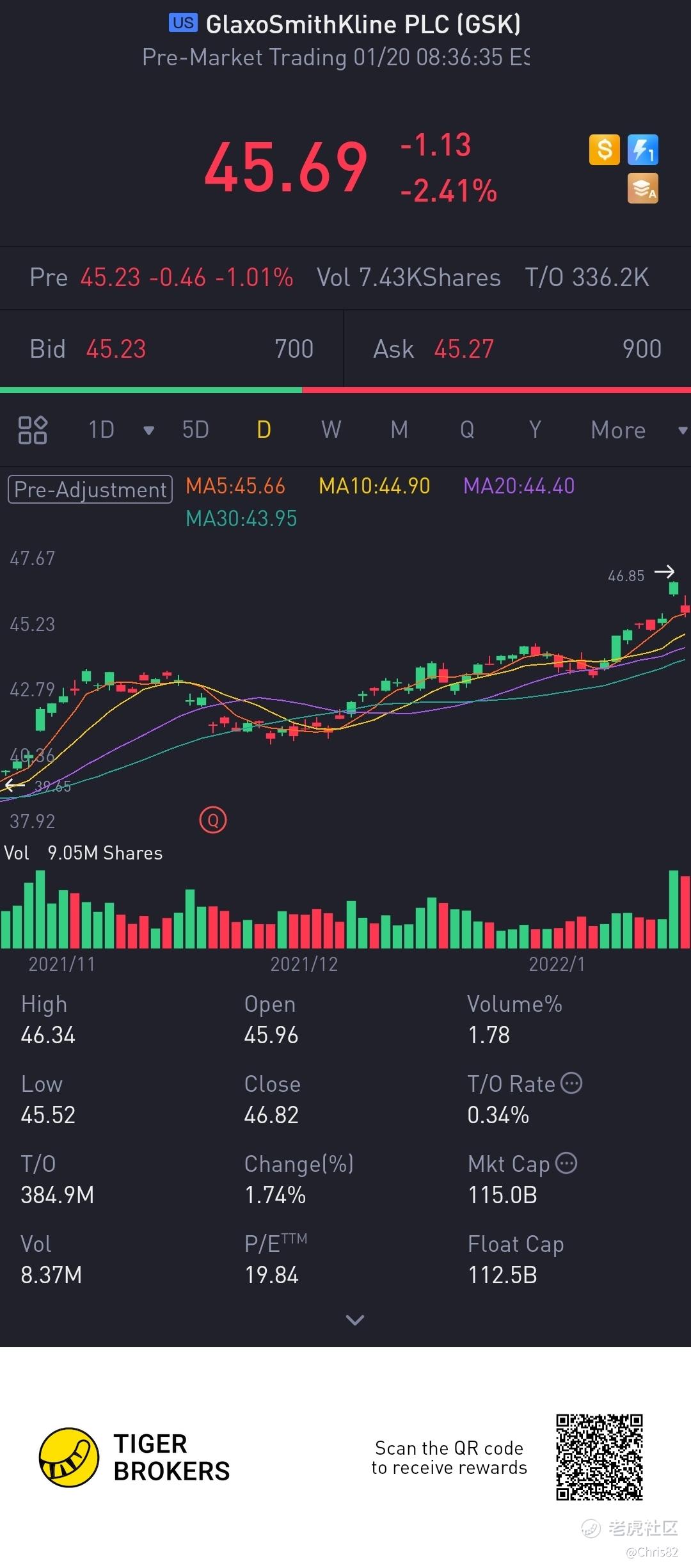Tap the Open value 45.96
This screenshot has width=691, height=1568.
coord(271,1035)
